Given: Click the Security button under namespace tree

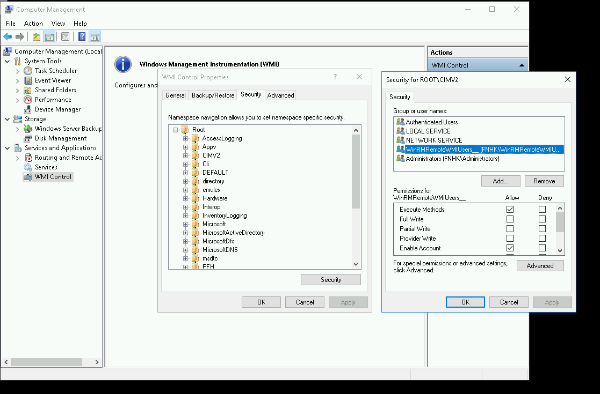Looking at the screenshot, I should (331, 280).
